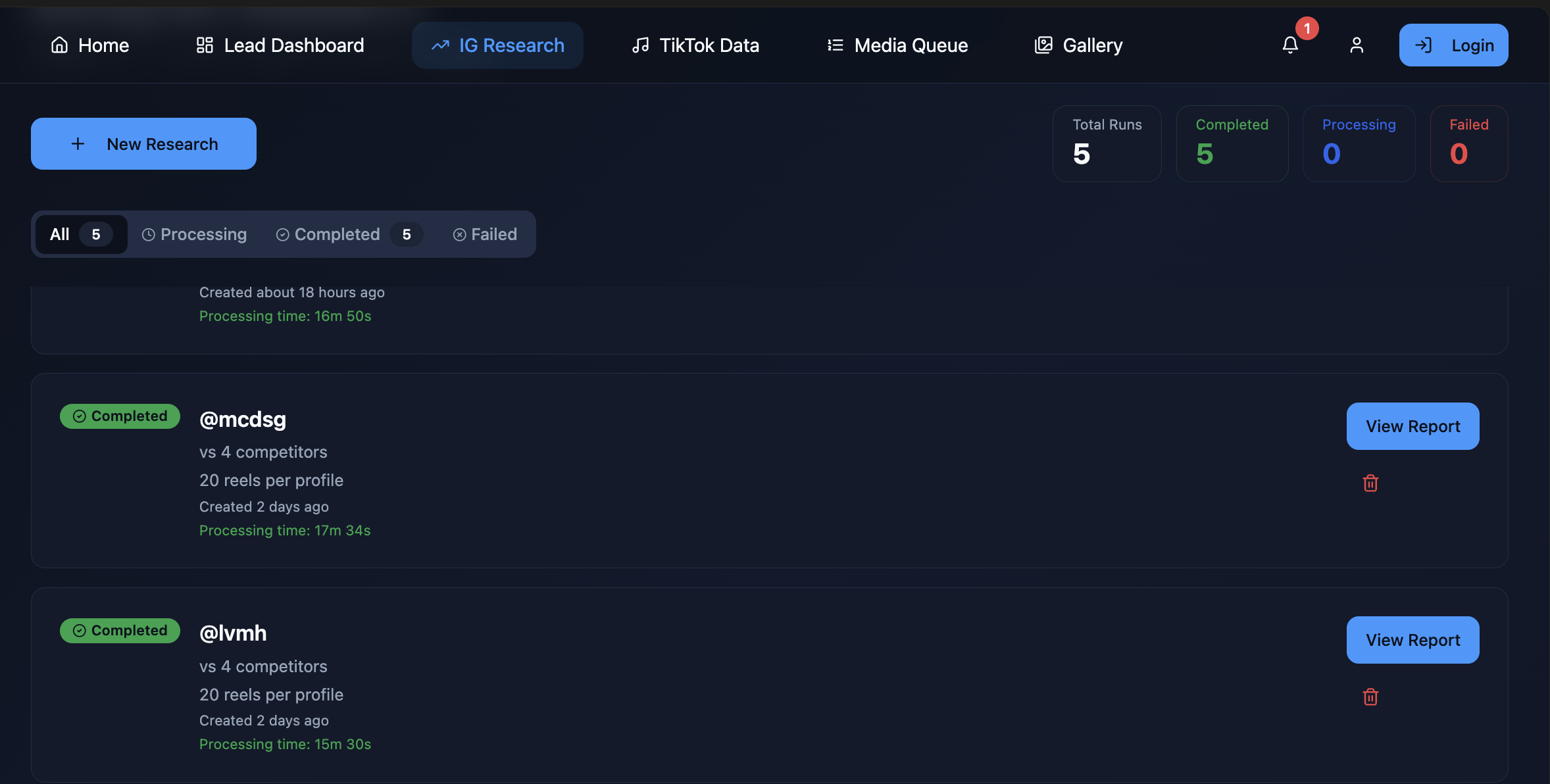Click the red notification count badge
Image resolution: width=1550 pixels, height=784 pixels.
(x=1307, y=28)
